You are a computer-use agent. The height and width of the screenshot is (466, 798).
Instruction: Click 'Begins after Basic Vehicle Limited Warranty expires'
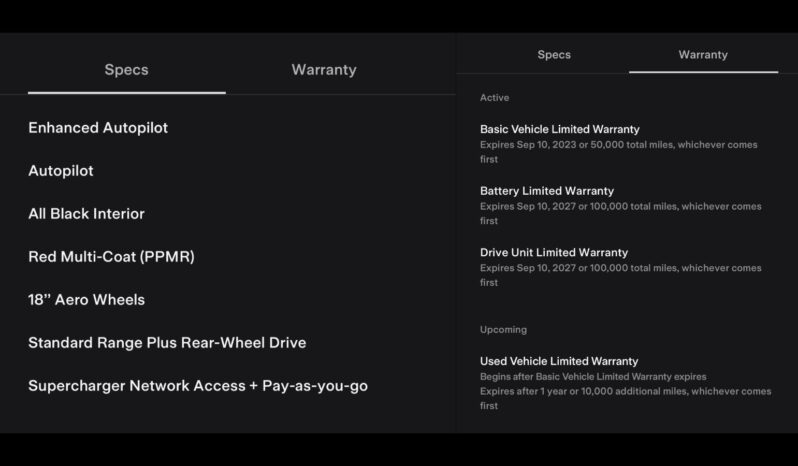pyautogui.click(x=593, y=377)
